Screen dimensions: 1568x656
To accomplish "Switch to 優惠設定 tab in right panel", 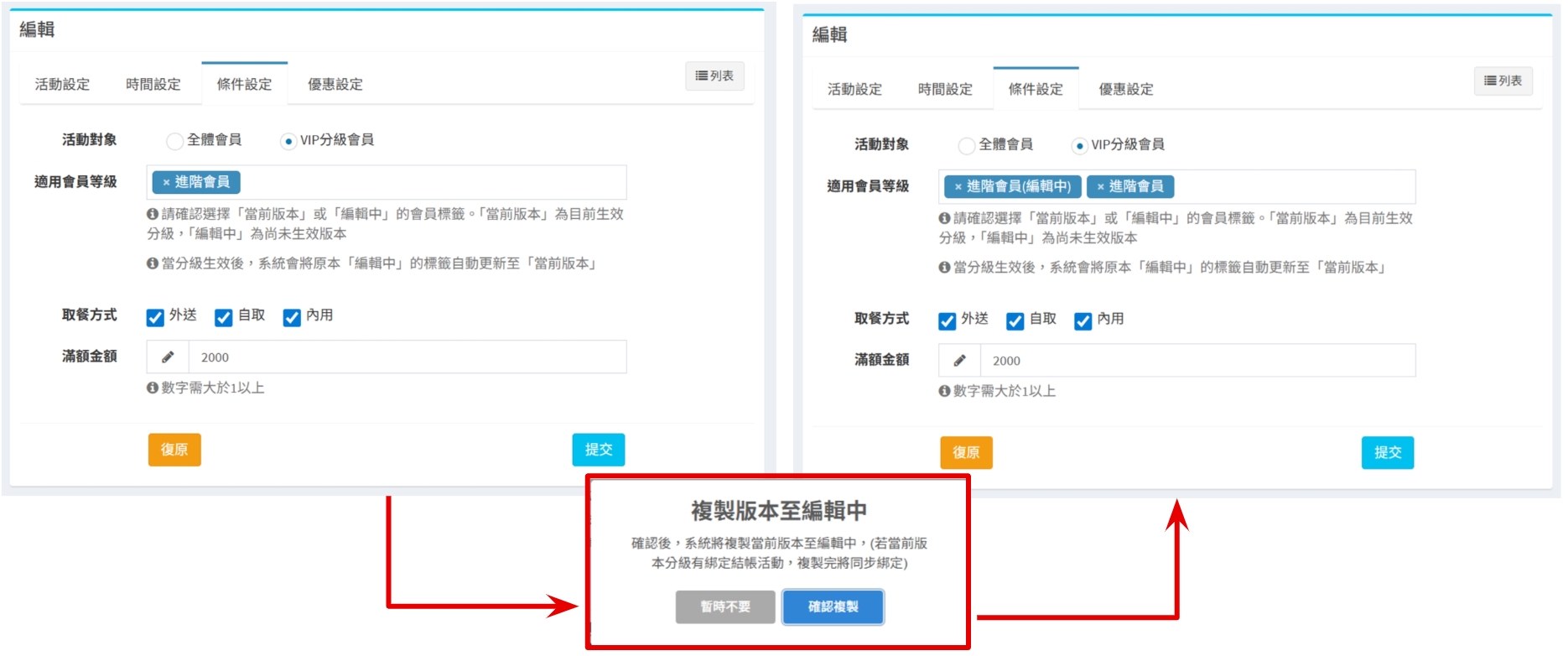I will tap(1125, 90).
